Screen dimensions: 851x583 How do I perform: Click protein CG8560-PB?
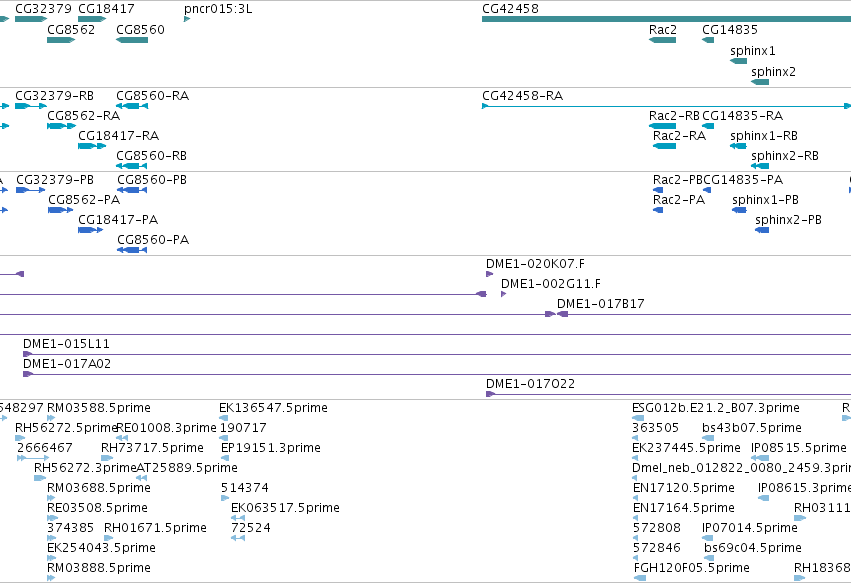pos(132,190)
